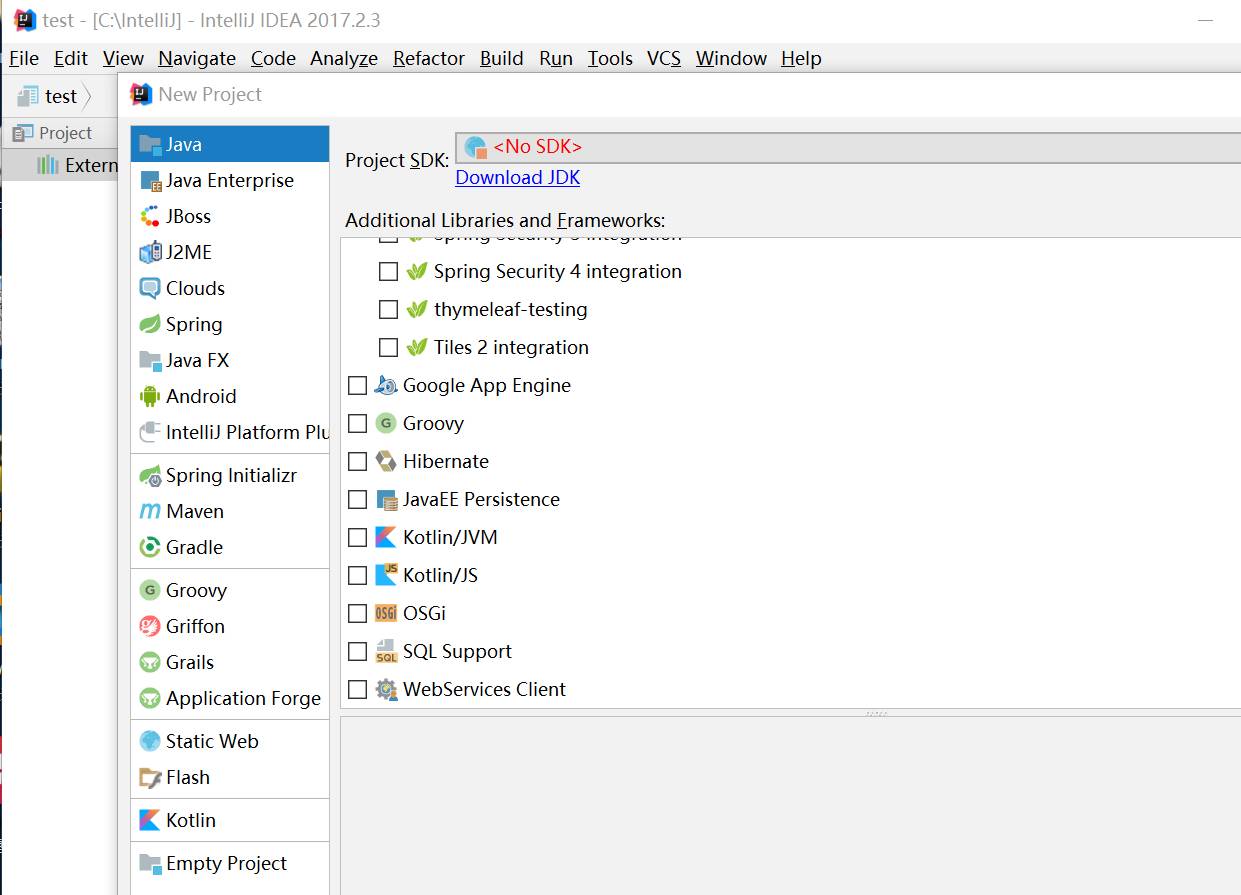The width and height of the screenshot is (1241, 895).
Task: Select Empty Project in the list
Action: [x=226, y=863]
